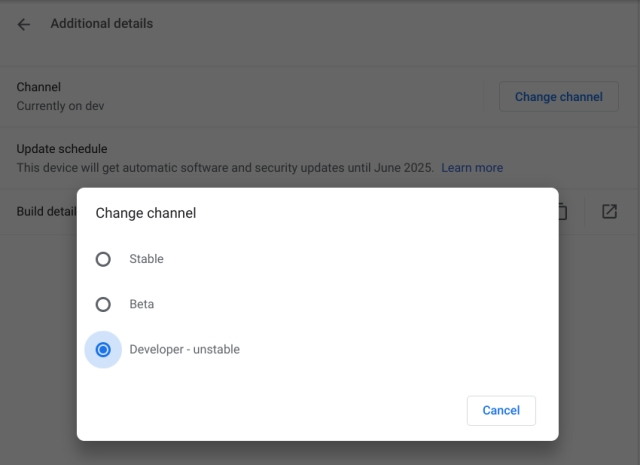
Task: Click the automatic updates until June 2025 text
Action: [225, 168]
